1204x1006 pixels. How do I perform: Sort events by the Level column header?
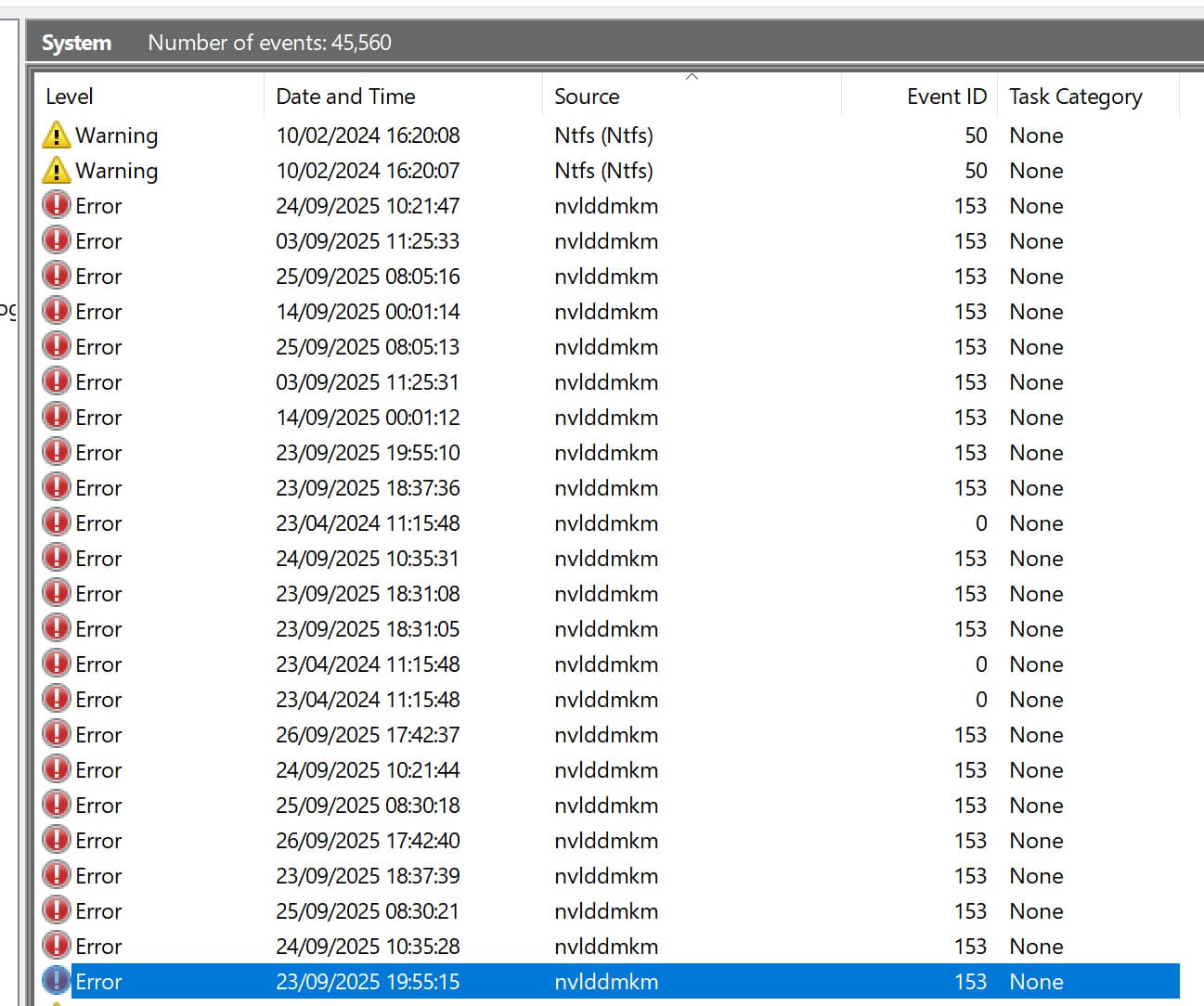pos(70,97)
